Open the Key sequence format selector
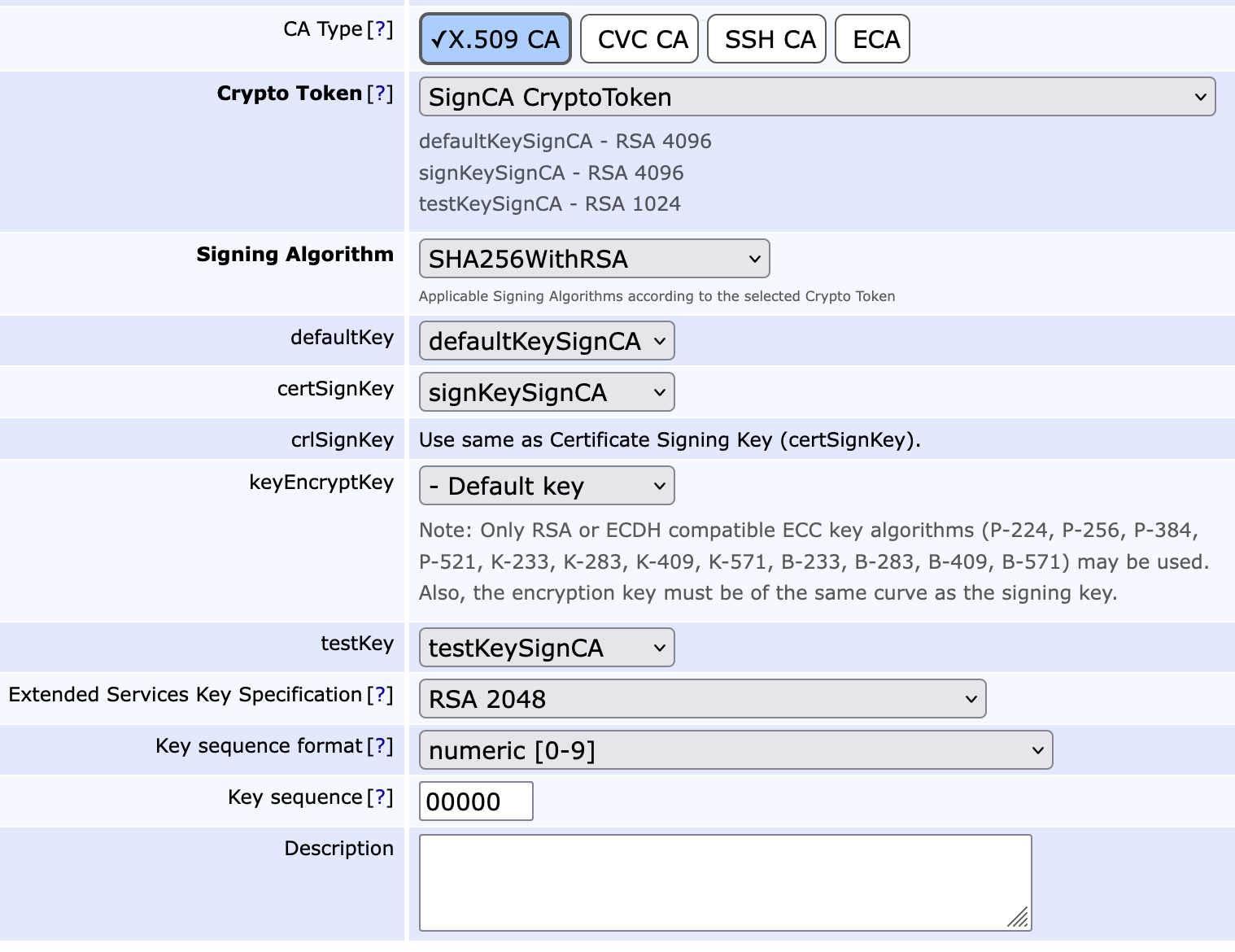This screenshot has width=1235, height=952. pyautogui.click(x=735, y=750)
